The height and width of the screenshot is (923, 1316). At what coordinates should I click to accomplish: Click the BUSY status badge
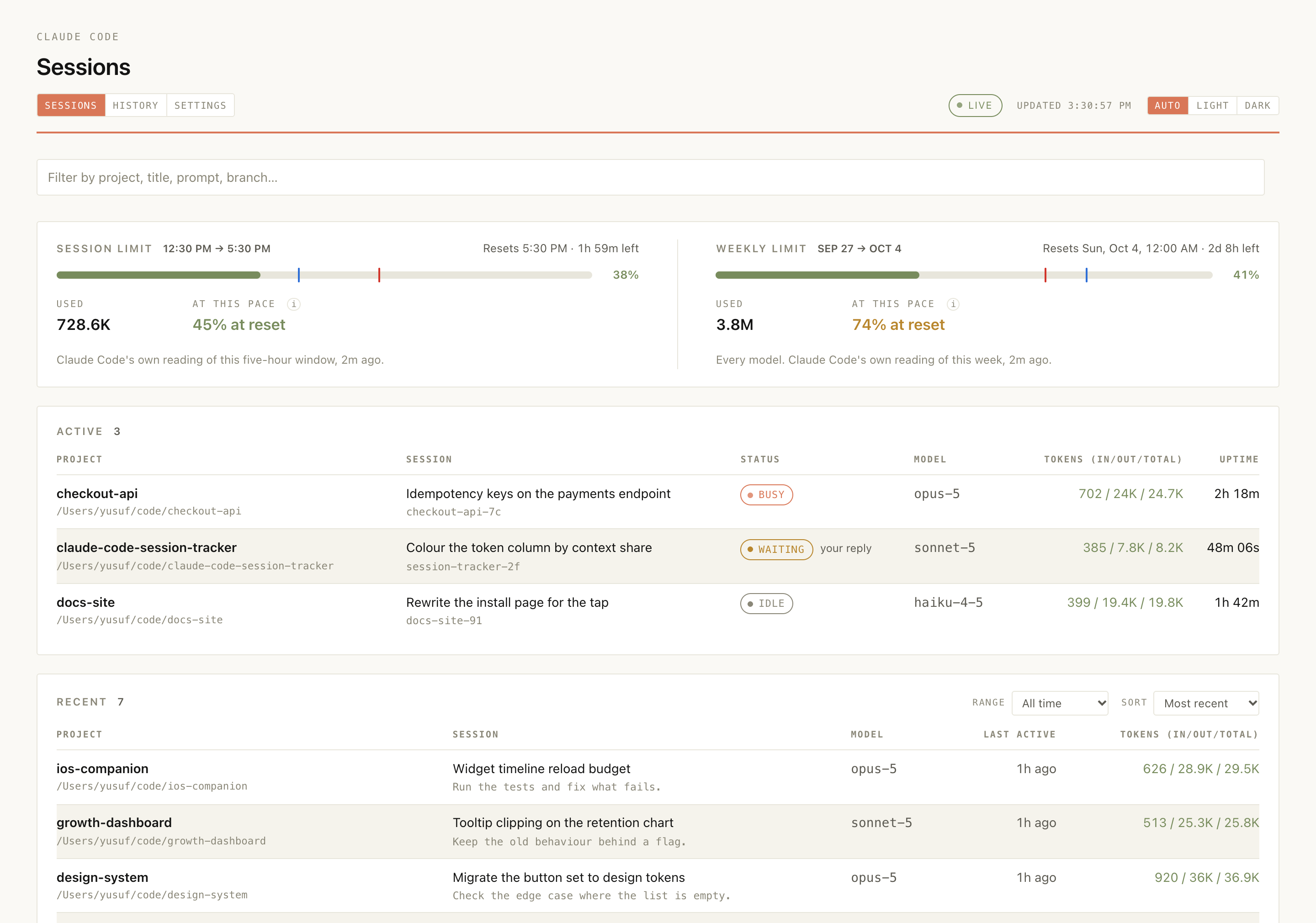pos(766,495)
